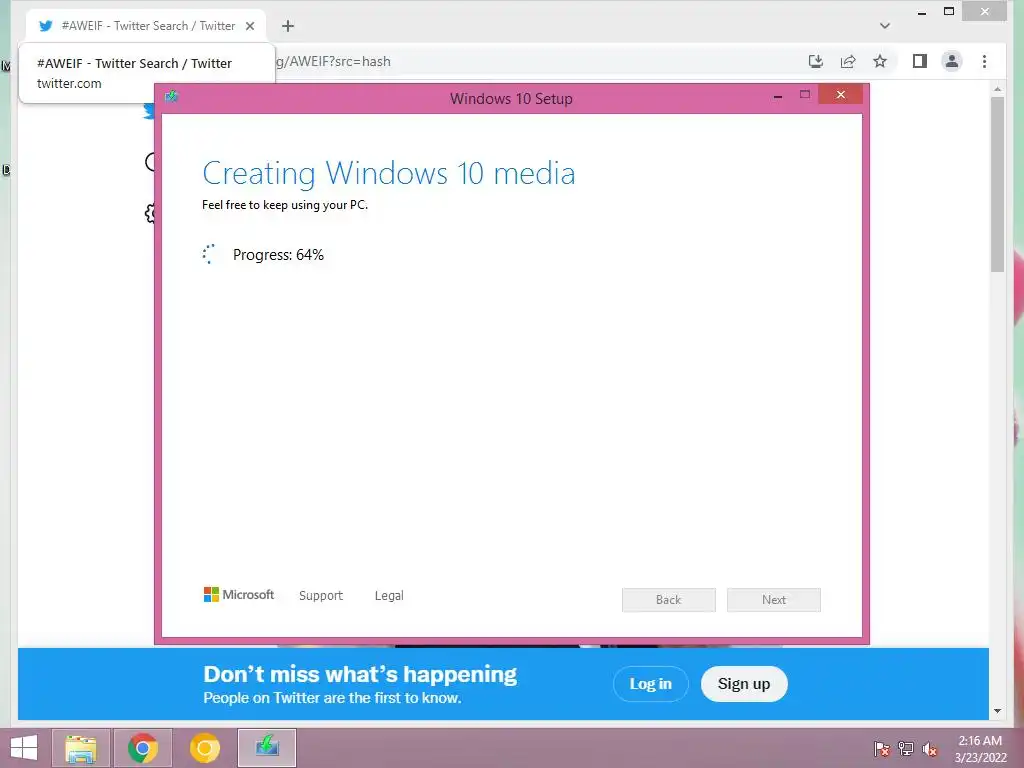The image size is (1024, 768).
Task: Close the #AWEIF Twitter Search tab
Action: point(249,26)
